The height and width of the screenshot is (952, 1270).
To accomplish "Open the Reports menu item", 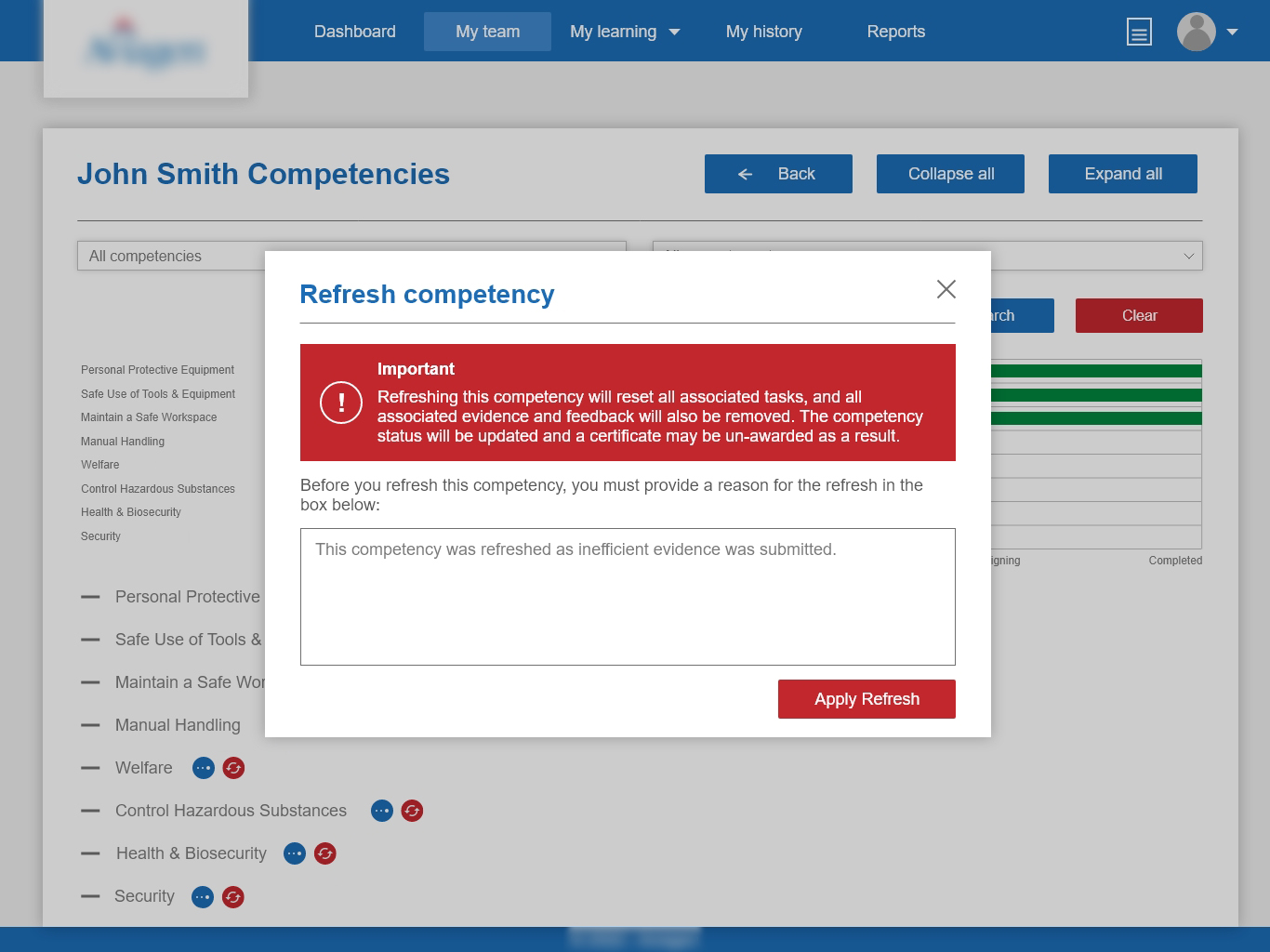I will (x=895, y=32).
